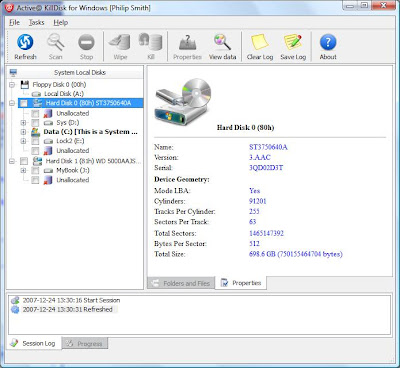Click the Refresh toolbar icon

click(x=25, y=42)
